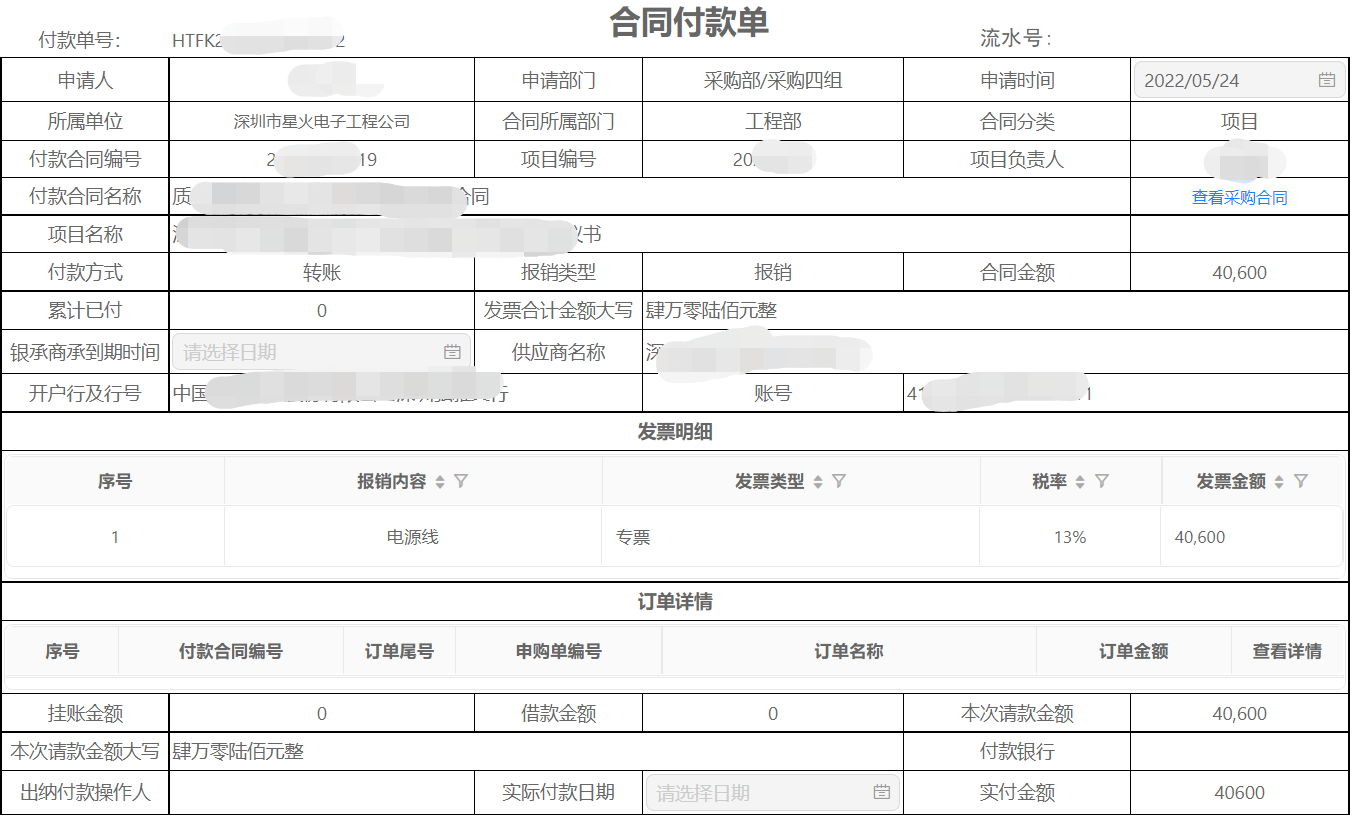Click the sort arrows beside 发票类型
This screenshot has height=815, width=1353.
[818, 482]
